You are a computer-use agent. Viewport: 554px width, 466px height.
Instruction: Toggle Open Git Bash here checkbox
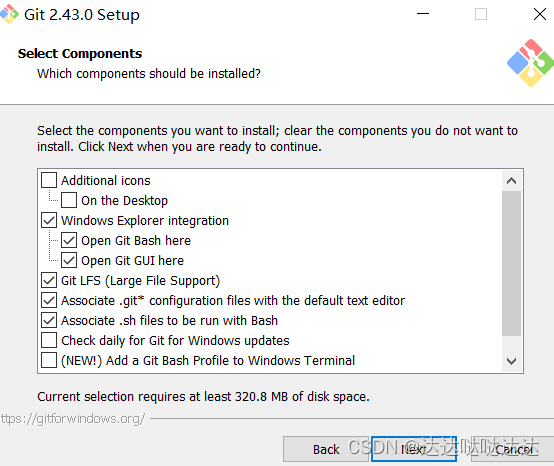pyautogui.click(x=69, y=241)
